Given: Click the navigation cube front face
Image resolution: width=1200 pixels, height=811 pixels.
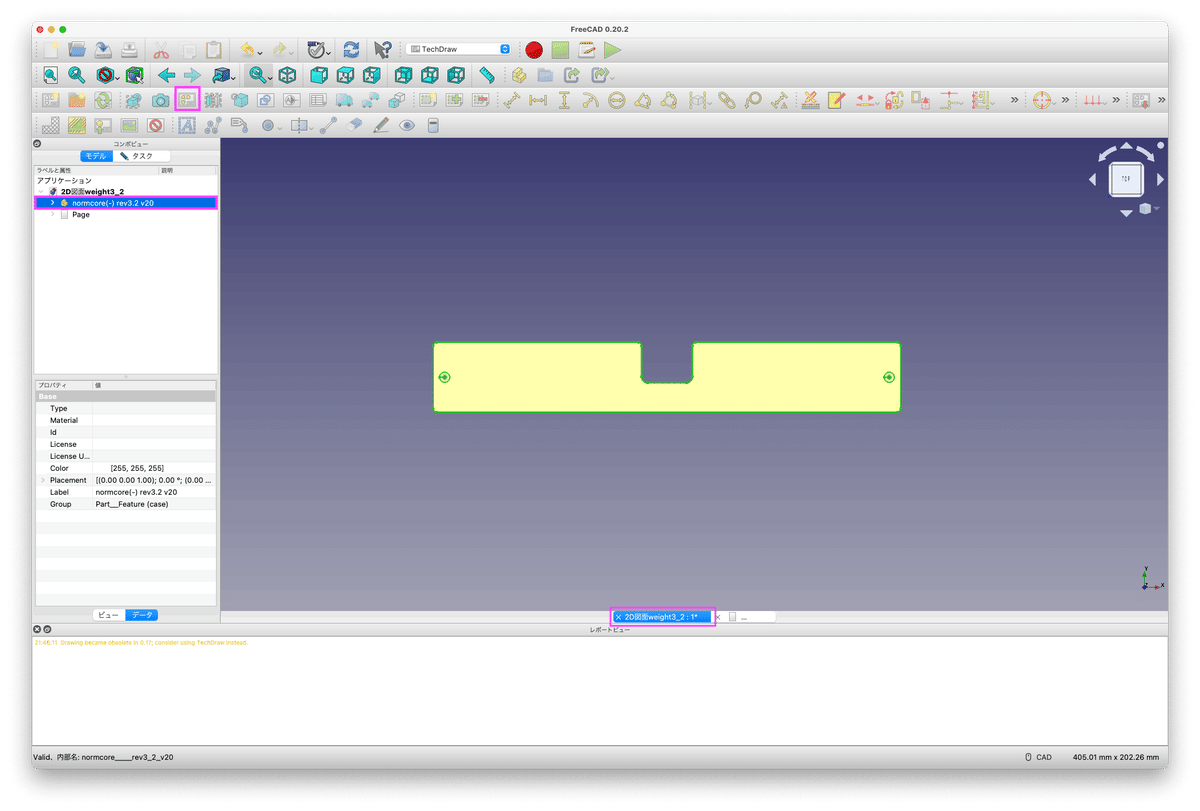Looking at the screenshot, I should [x=1126, y=179].
